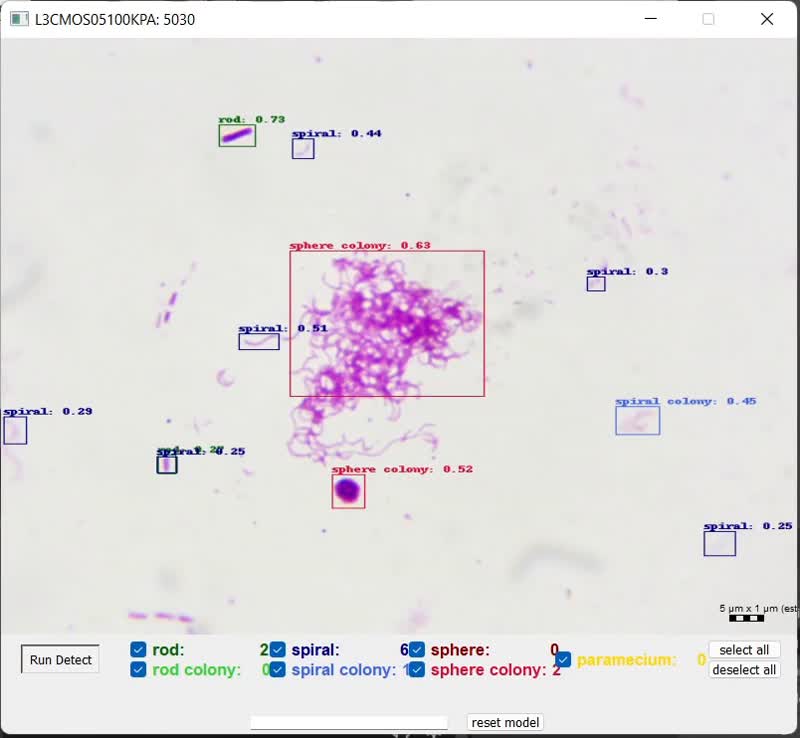This screenshot has height=738, width=800.
Task: Click the reset model button
Action: (x=505, y=722)
